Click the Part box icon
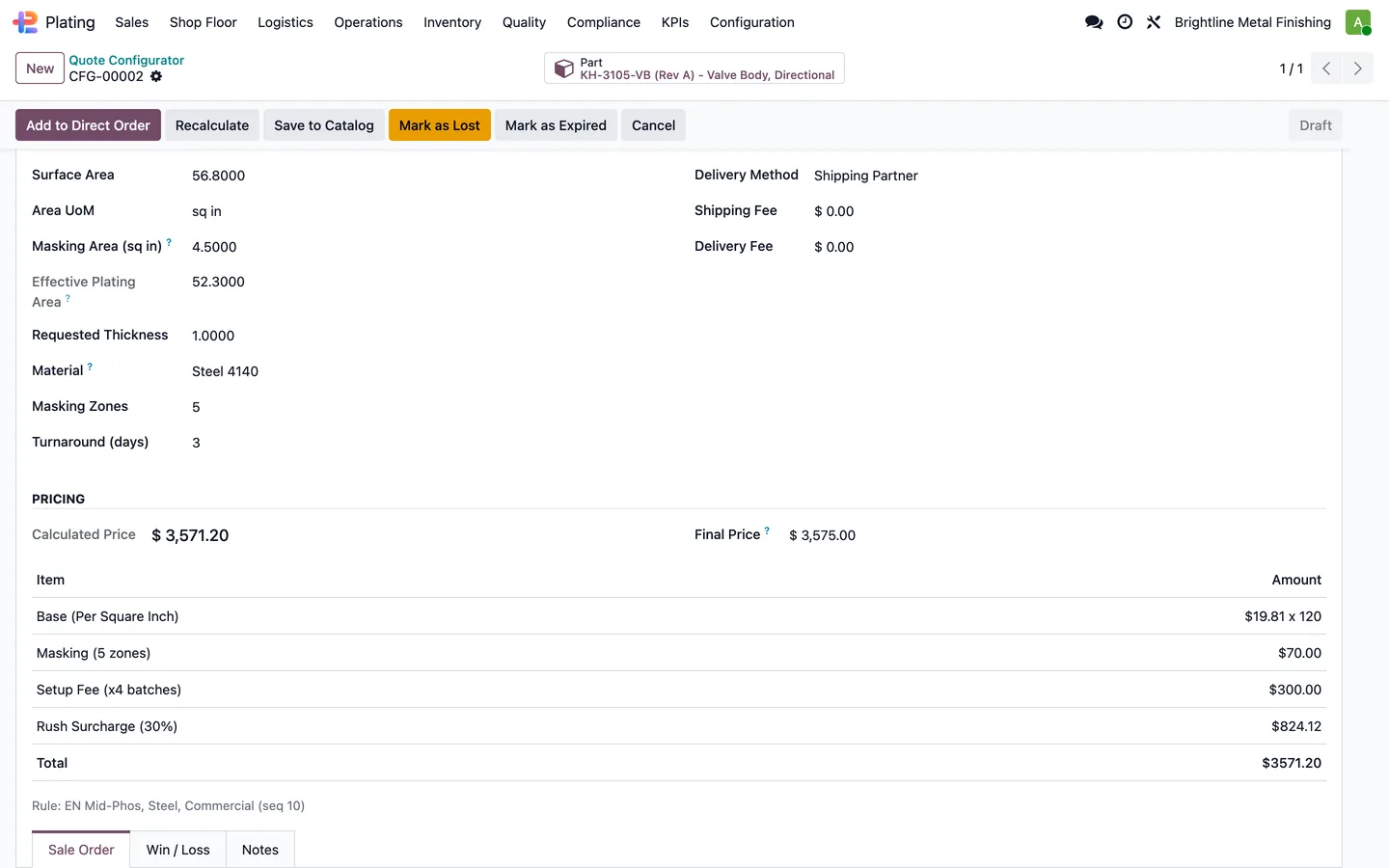 [x=564, y=68]
